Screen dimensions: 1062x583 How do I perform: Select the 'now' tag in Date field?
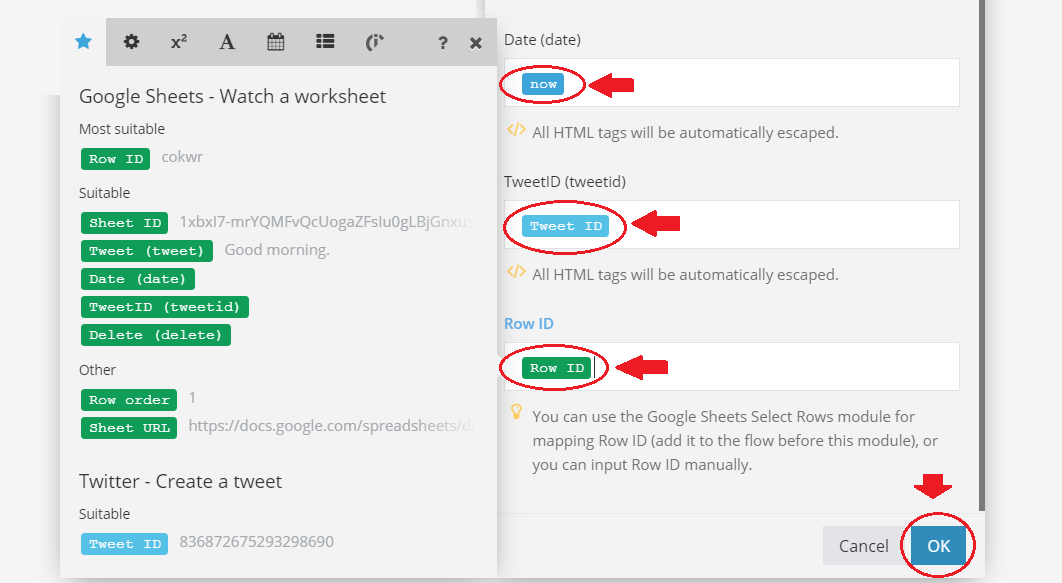[x=543, y=84]
